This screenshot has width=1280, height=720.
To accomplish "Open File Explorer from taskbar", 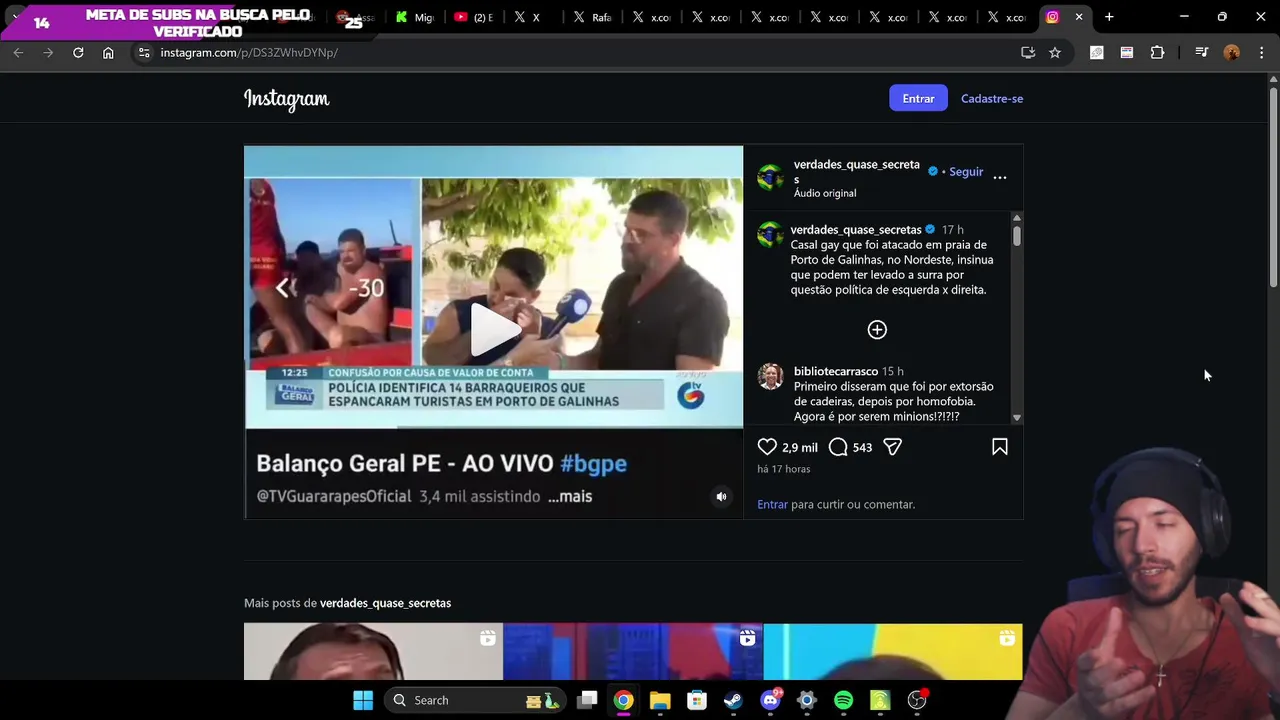I will [660, 700].
